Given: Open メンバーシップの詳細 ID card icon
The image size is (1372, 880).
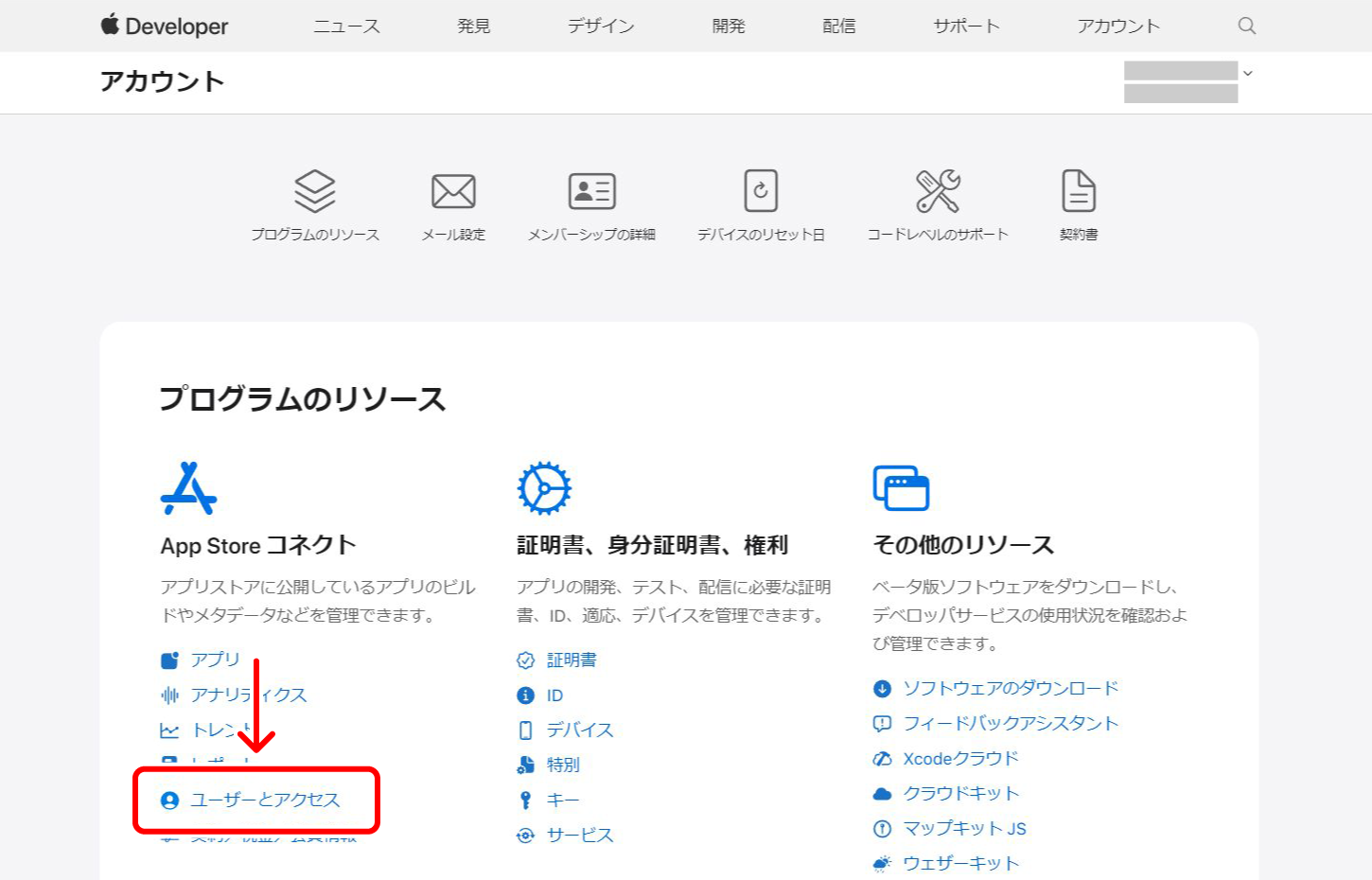Looking at the screenshot, I should pos(591,192).
